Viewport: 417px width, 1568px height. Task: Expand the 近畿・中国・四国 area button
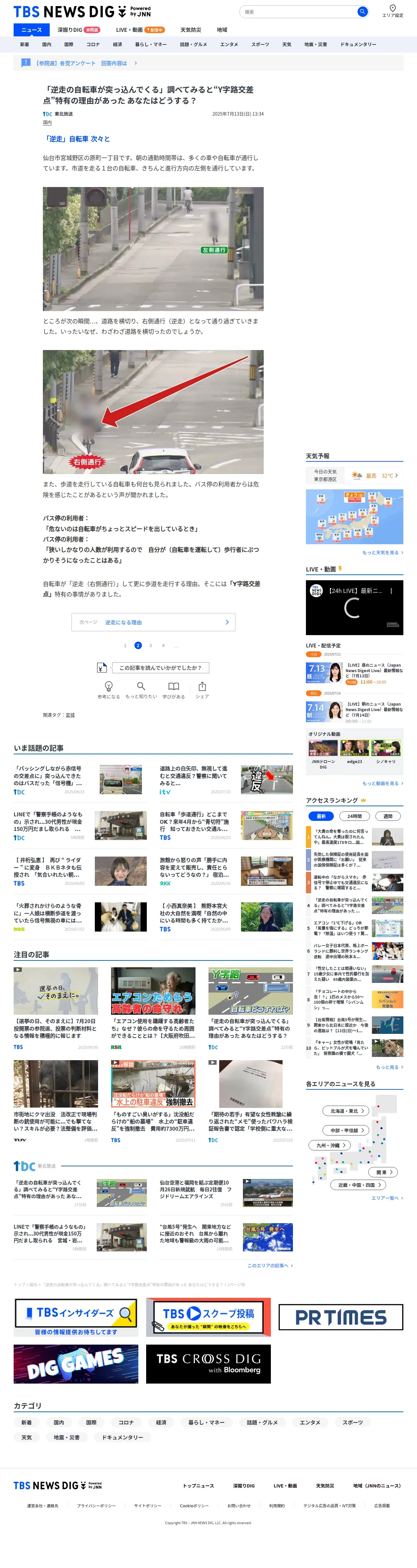[359, 1185]
